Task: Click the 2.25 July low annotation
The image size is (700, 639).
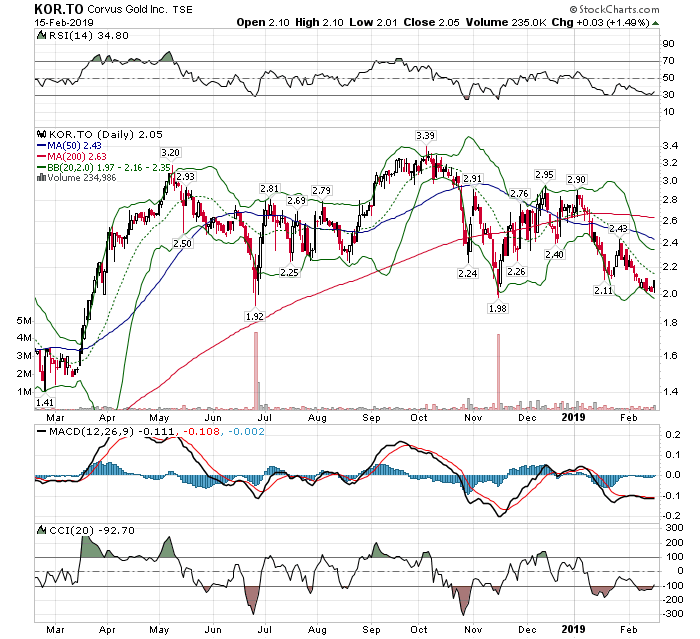Action: 289,272
